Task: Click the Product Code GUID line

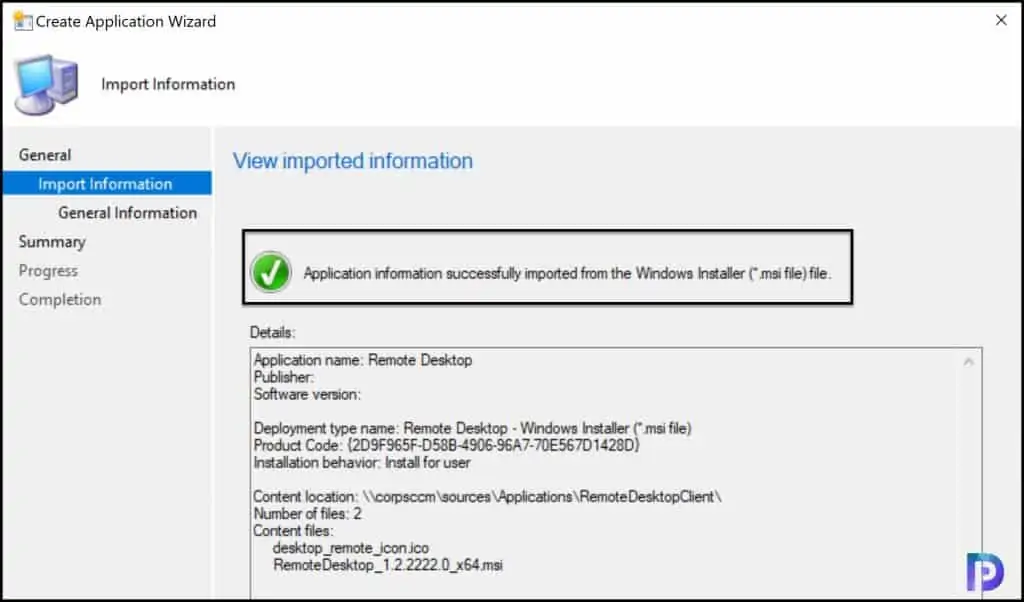Action: pos(447,445)
